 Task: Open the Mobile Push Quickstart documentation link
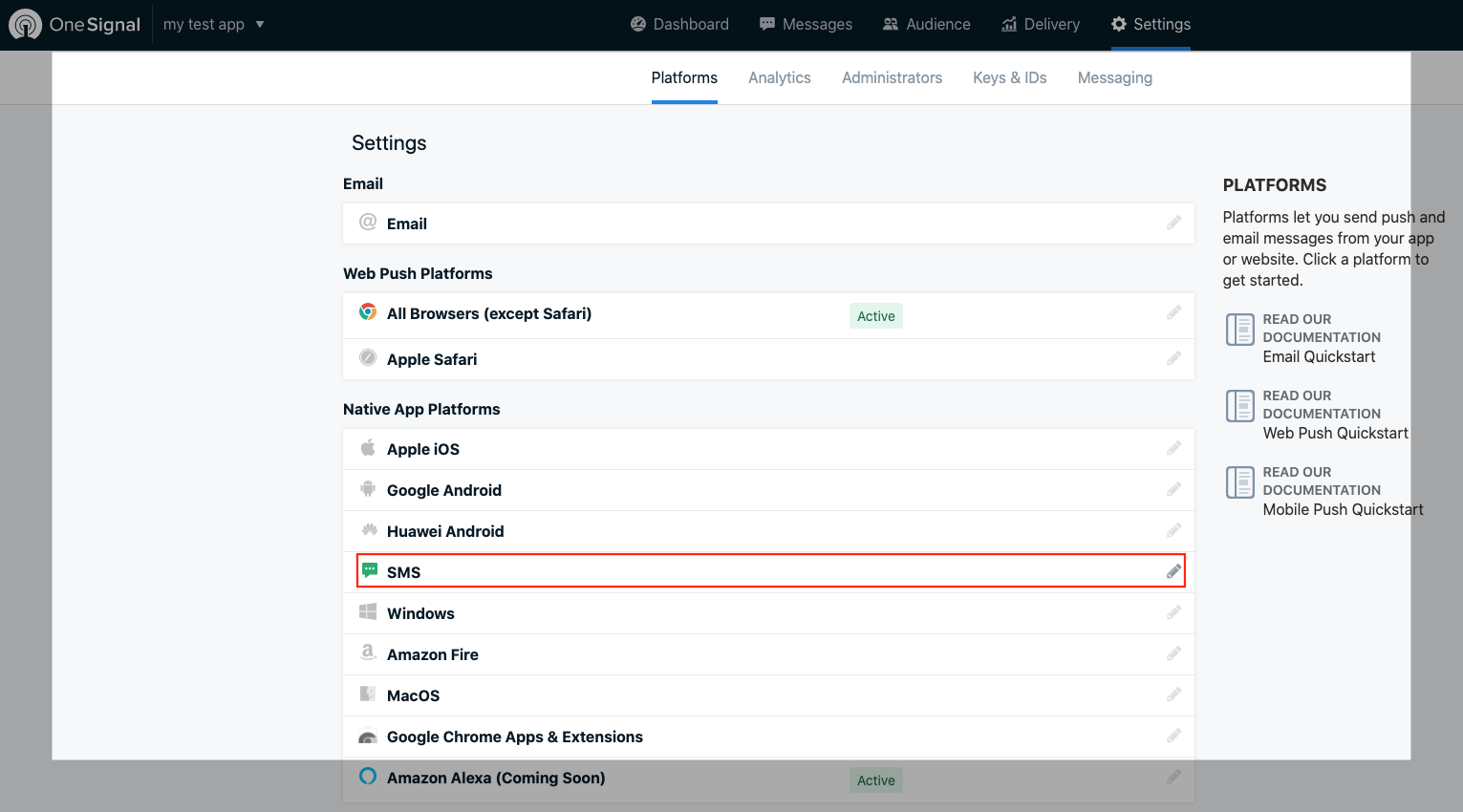coord(1343,509)
